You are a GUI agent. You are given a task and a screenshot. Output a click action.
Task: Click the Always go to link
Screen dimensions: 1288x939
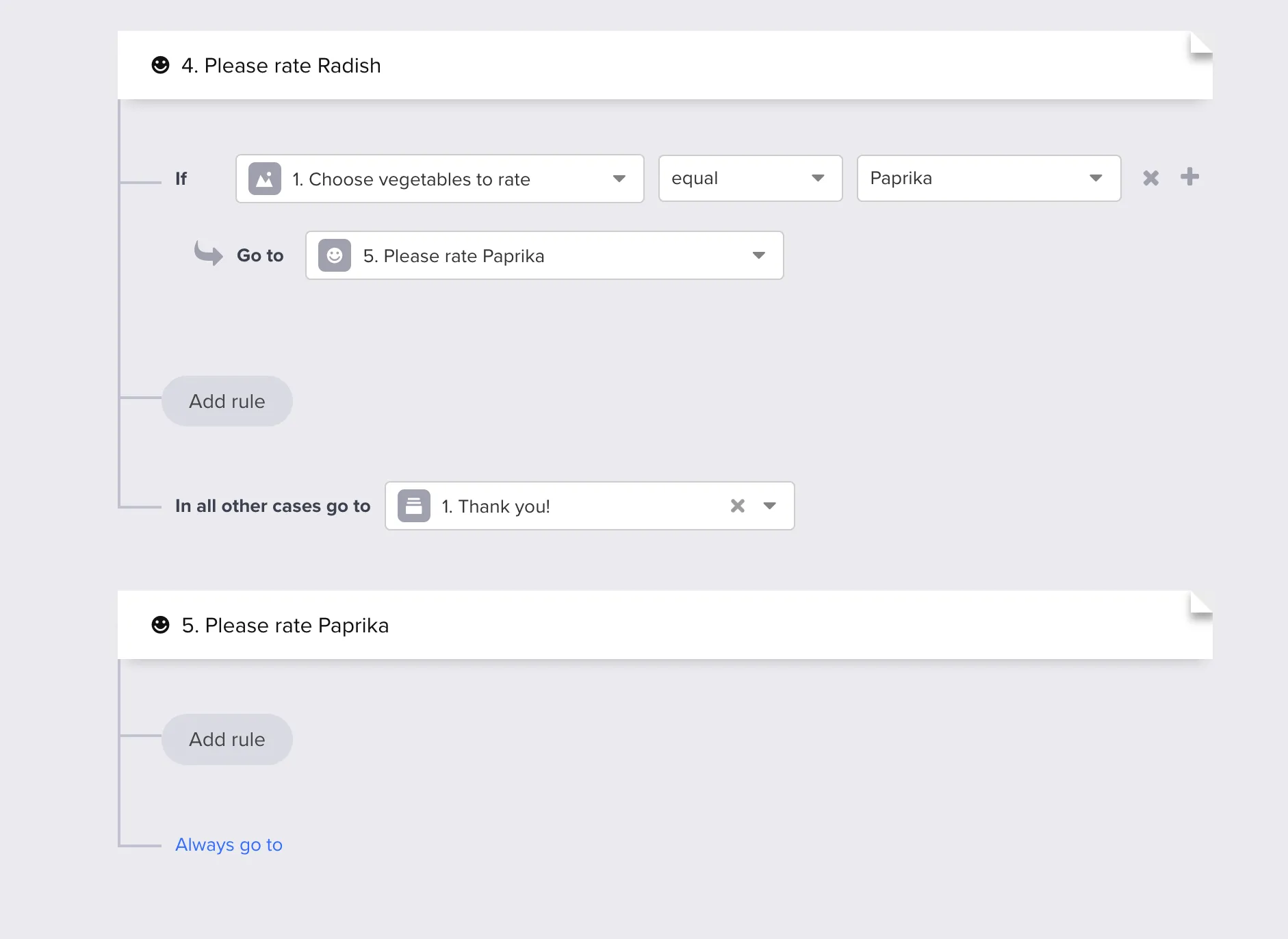[229, 845]
